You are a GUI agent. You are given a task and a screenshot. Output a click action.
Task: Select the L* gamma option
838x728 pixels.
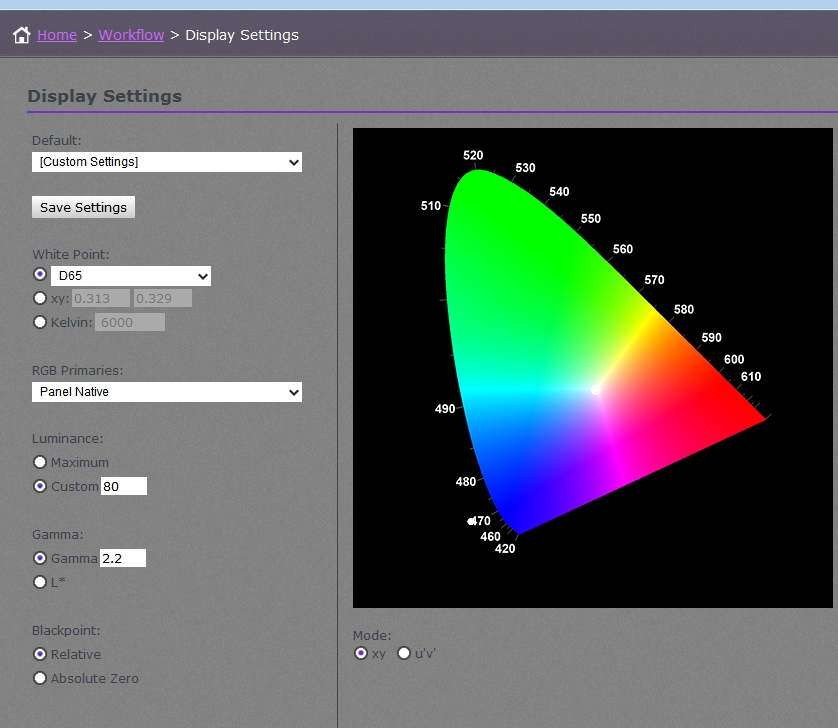click(x=40, y=582)
